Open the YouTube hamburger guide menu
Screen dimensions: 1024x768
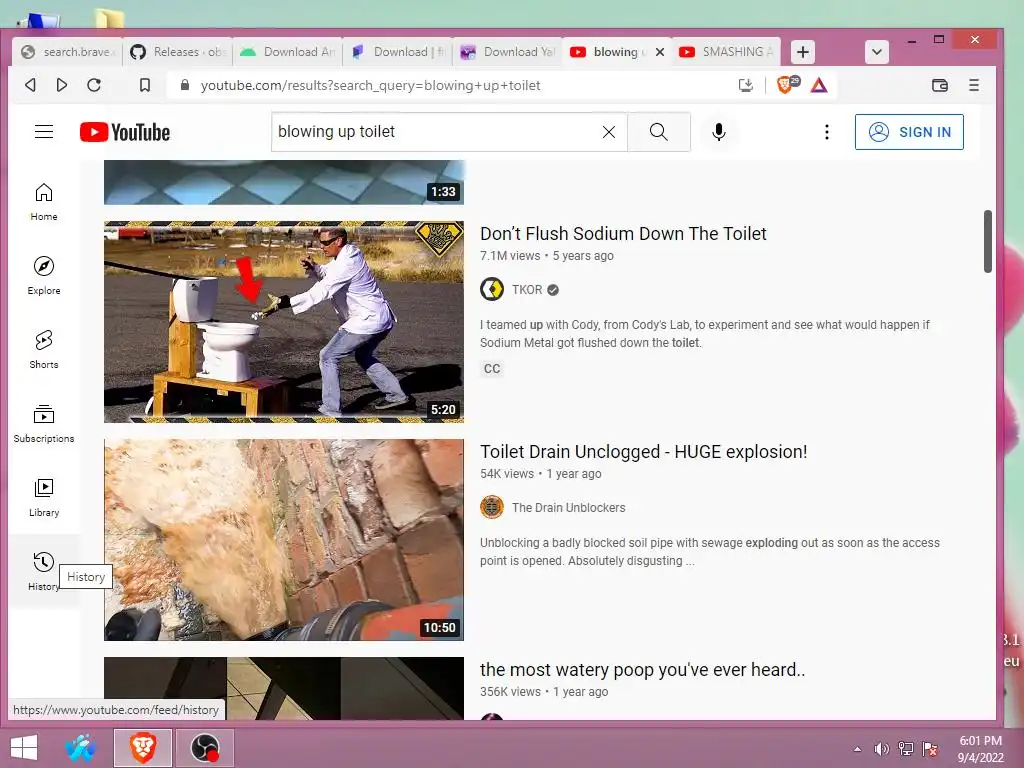44,132
